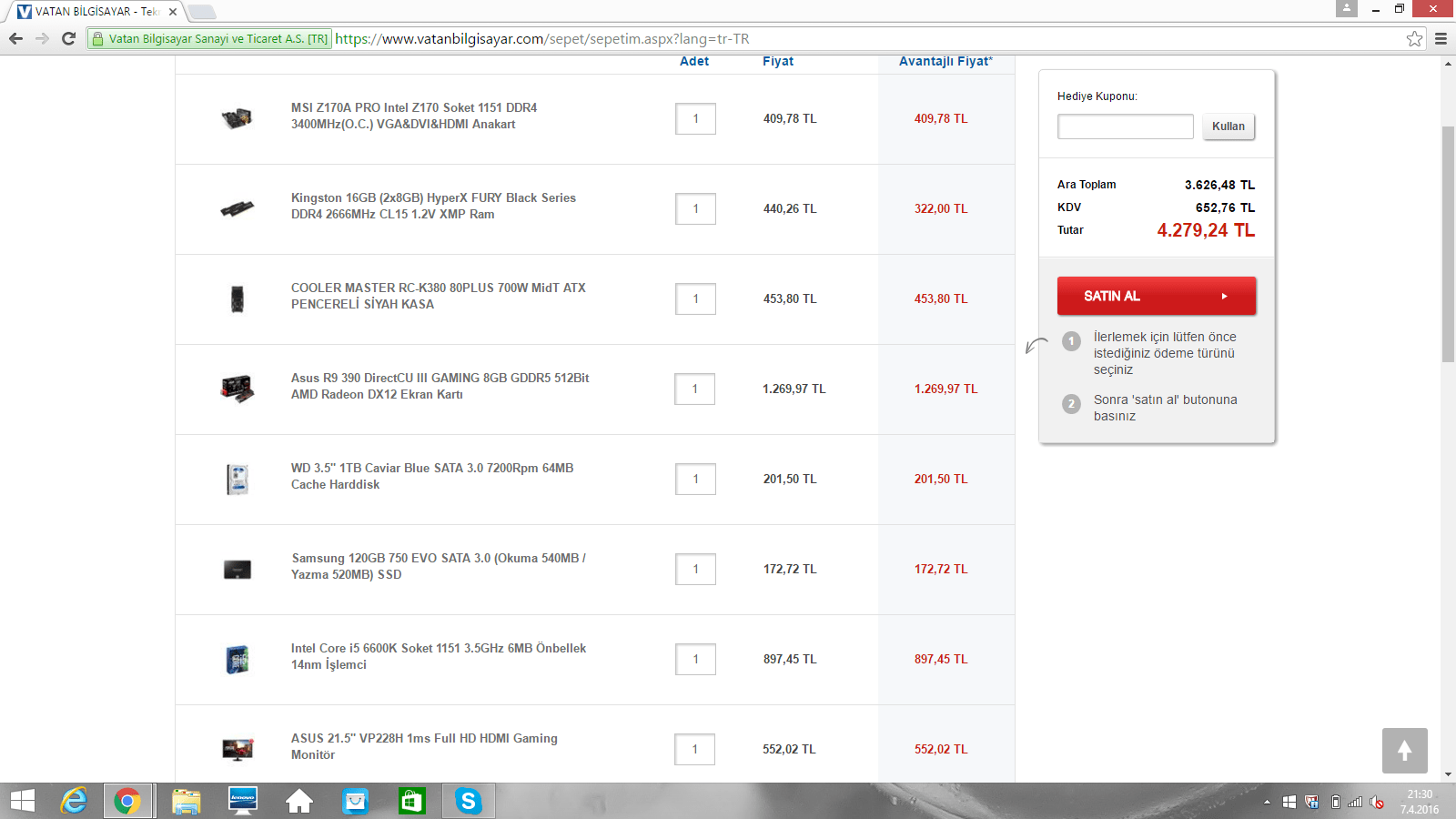Click the Kingston list price 440,26 TL
This screenshot has width=1456, height=819.
click(x=790, y=208)
